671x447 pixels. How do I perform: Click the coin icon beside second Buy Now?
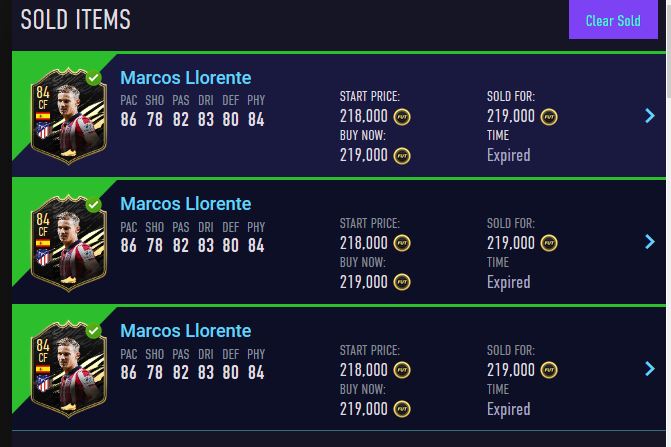click(x=402, y=282)
